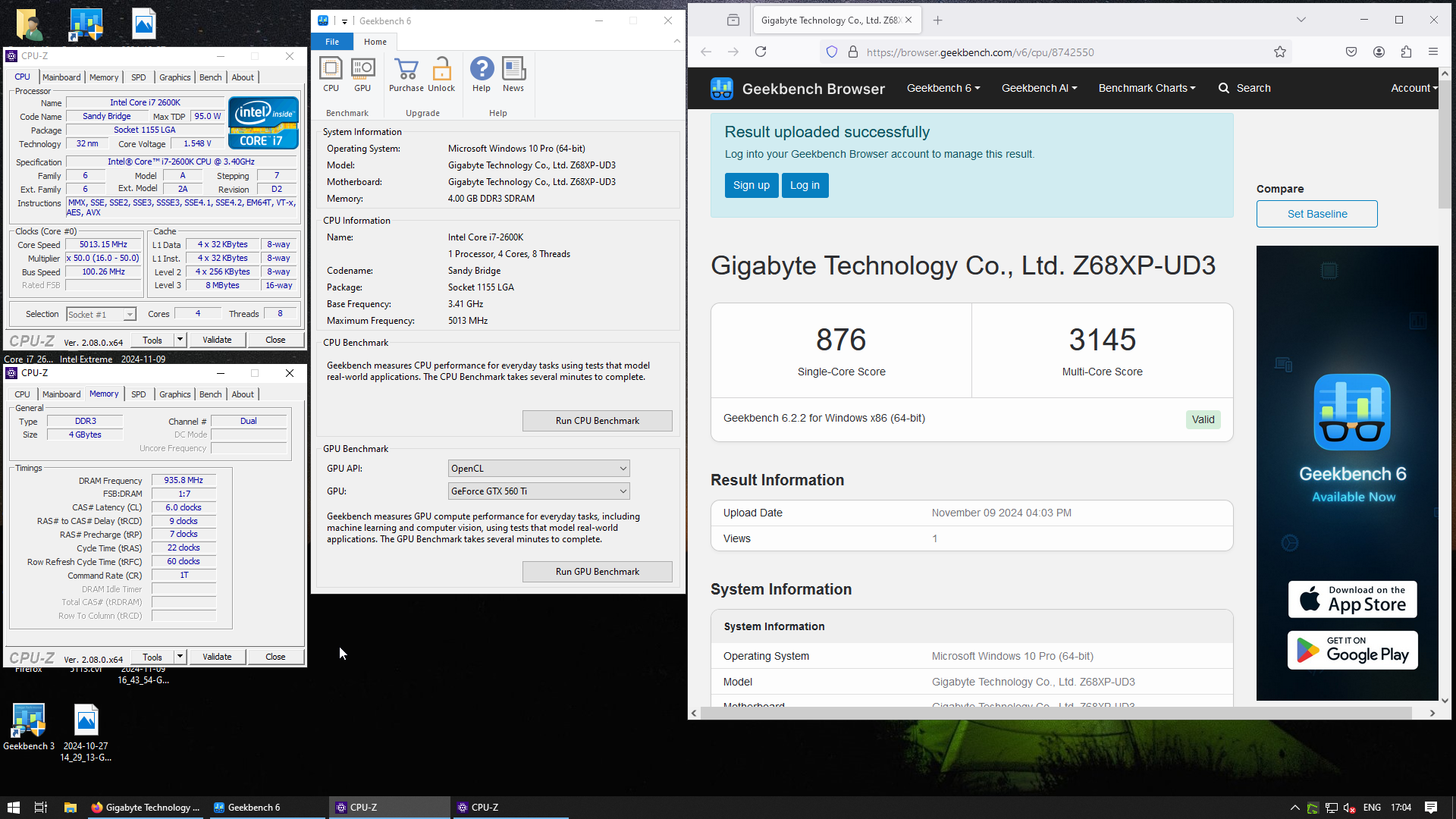Open Firefox account icon
Screen dimensions: 1456x819
point(1379,52)
